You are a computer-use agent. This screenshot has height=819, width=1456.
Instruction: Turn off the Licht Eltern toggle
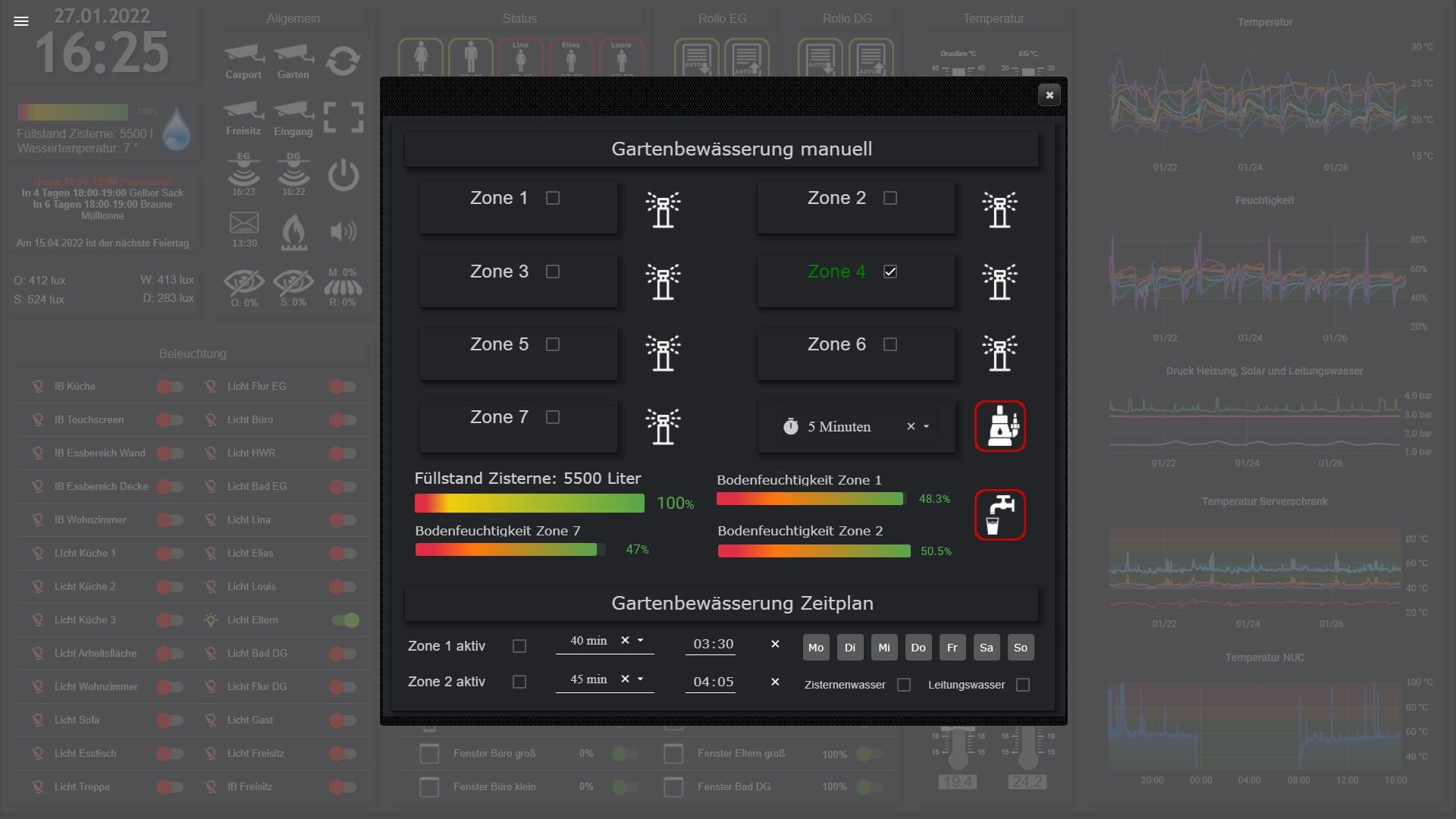[x=345, y=620]
